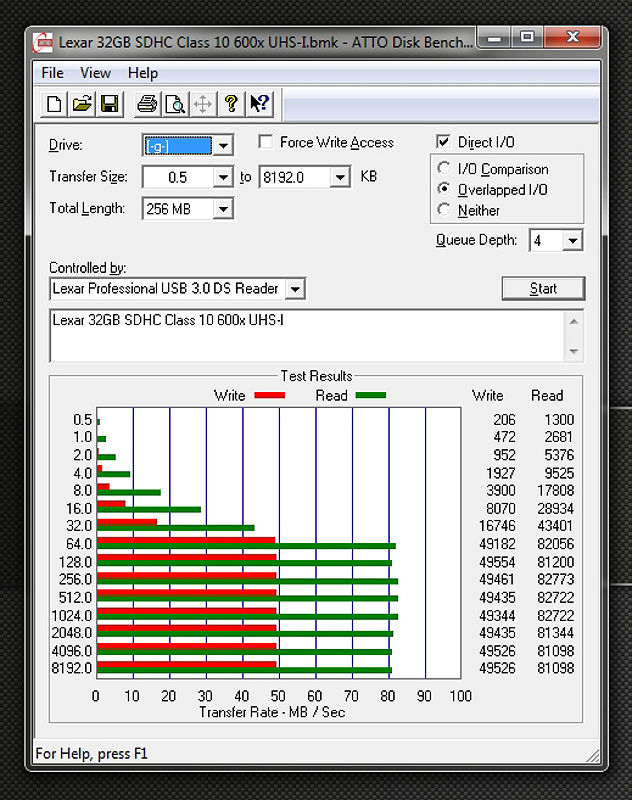Open a benchmark file via folder icon
This screenshot has height=800, width=632.
pyautogui.click(x=82, y=104)
